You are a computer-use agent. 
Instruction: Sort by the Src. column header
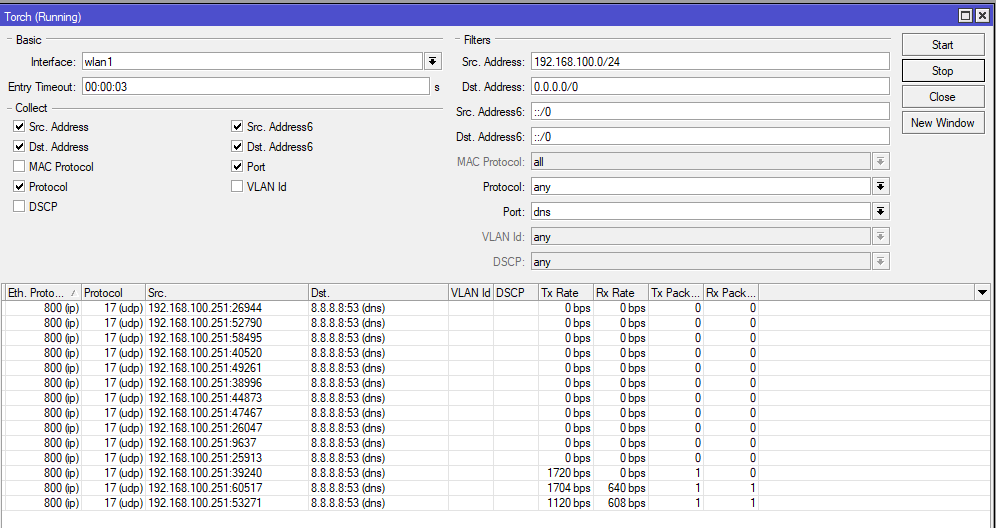(227, 293)
